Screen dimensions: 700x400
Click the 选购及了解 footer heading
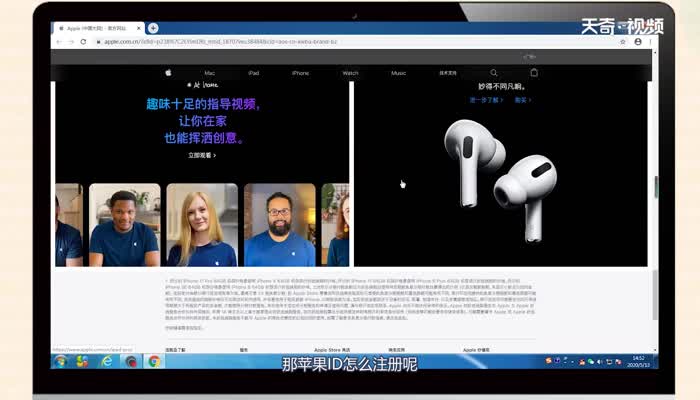(x=175, y=350)
